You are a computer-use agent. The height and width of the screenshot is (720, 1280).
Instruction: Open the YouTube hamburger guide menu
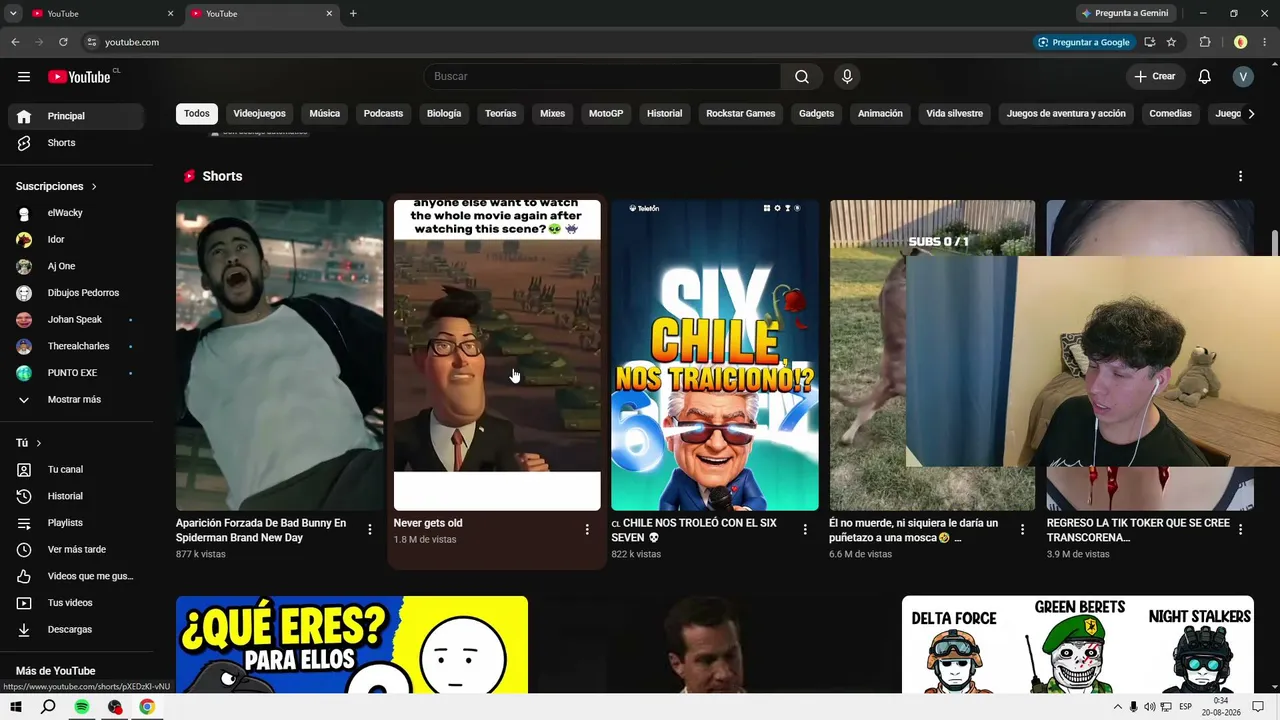24,77
